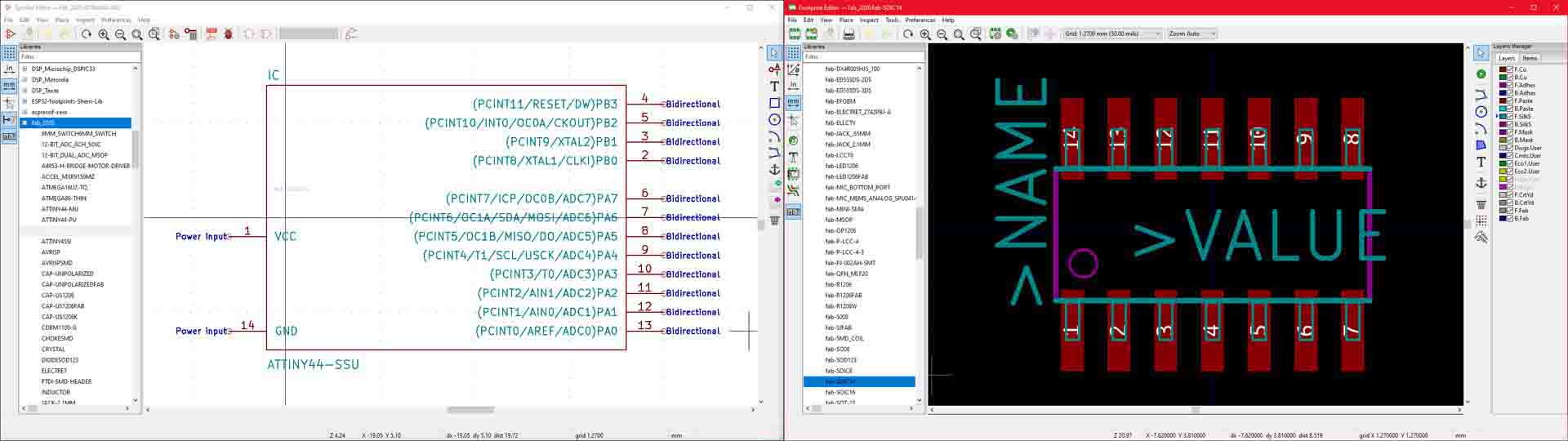
Task: Click Zoom Out in Footprint Editor toolbar
Action: coord(942,33)
